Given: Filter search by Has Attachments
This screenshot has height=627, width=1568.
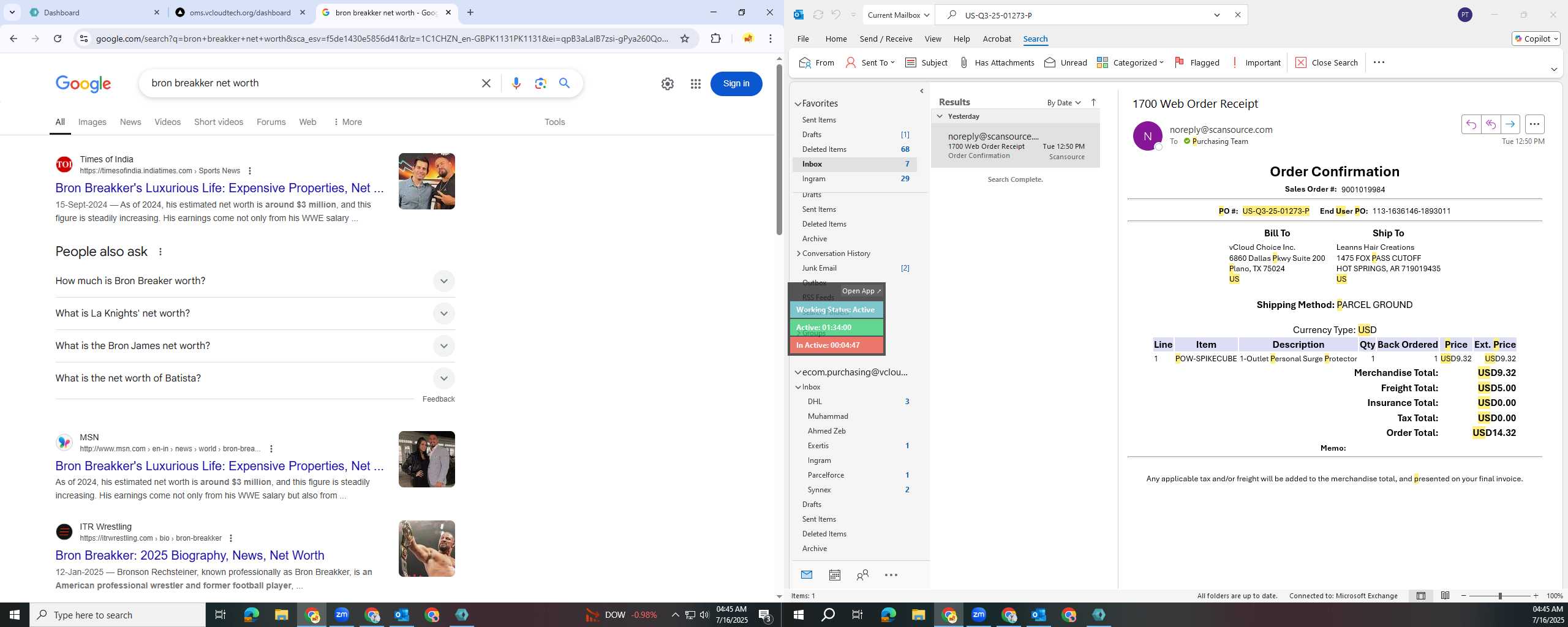Looking at the screenshot, I should 996,62.
